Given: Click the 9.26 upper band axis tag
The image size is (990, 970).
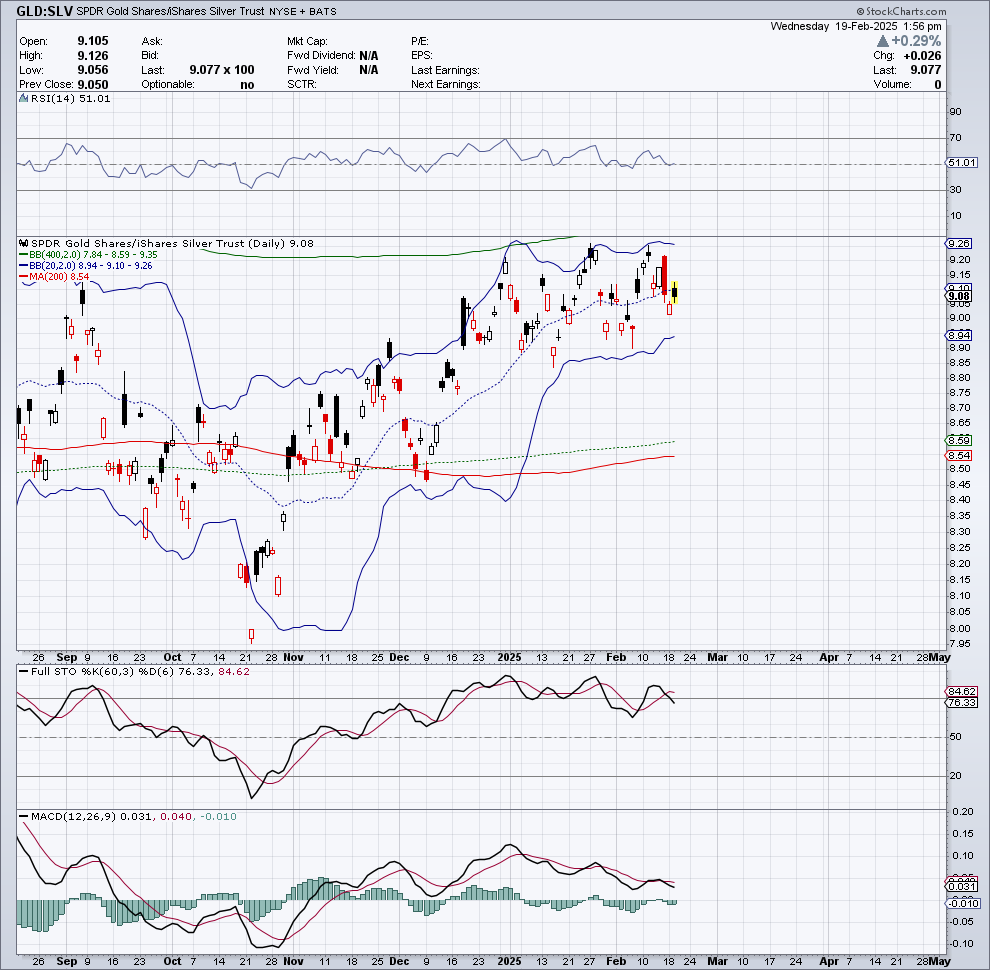Looking at the screenshot, I should (959, 243).
